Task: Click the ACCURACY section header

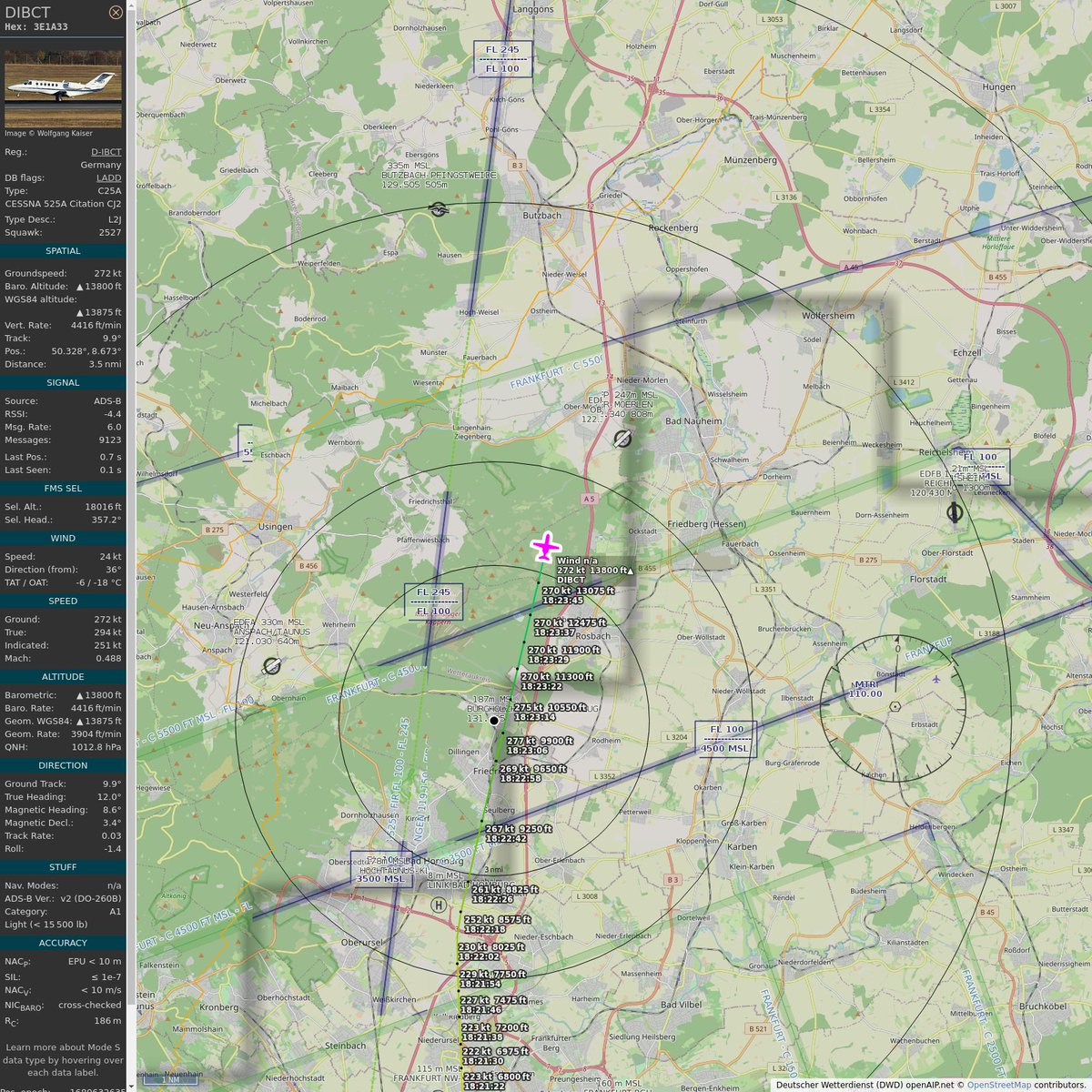Action: click(63, 944)
